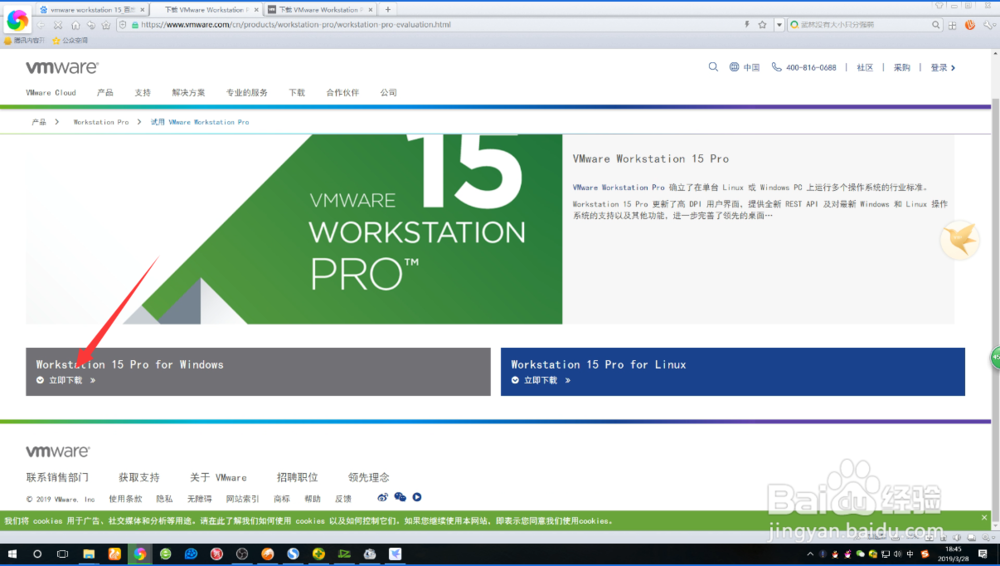Open the Windows Start menu
Image resolution: width=1000 pixels, height=566 pixels.
coord(12,554)
